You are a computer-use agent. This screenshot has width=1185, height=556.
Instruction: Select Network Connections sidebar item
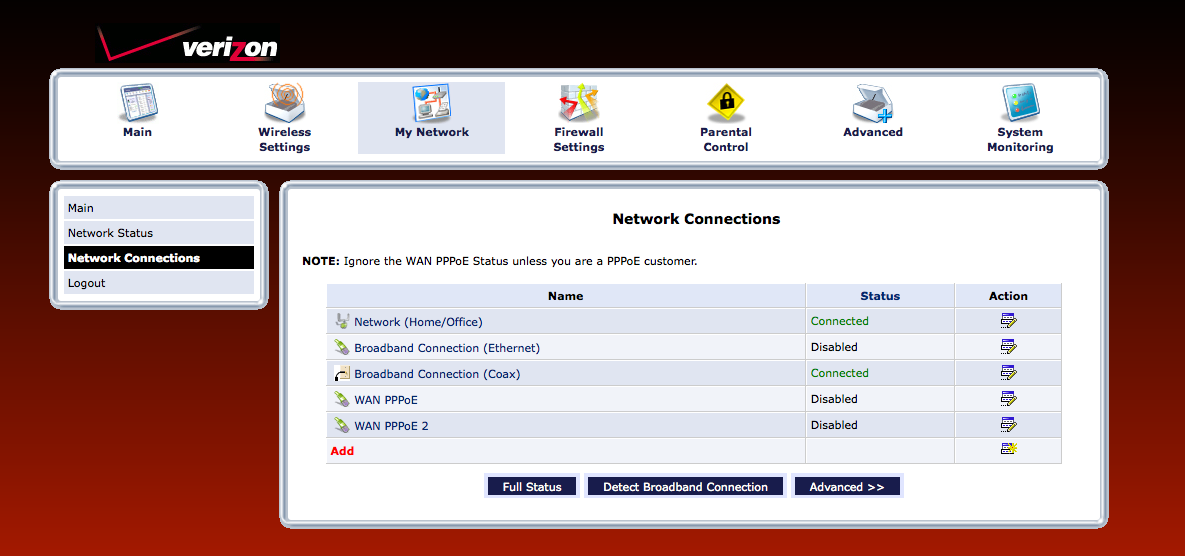point(159,258)
